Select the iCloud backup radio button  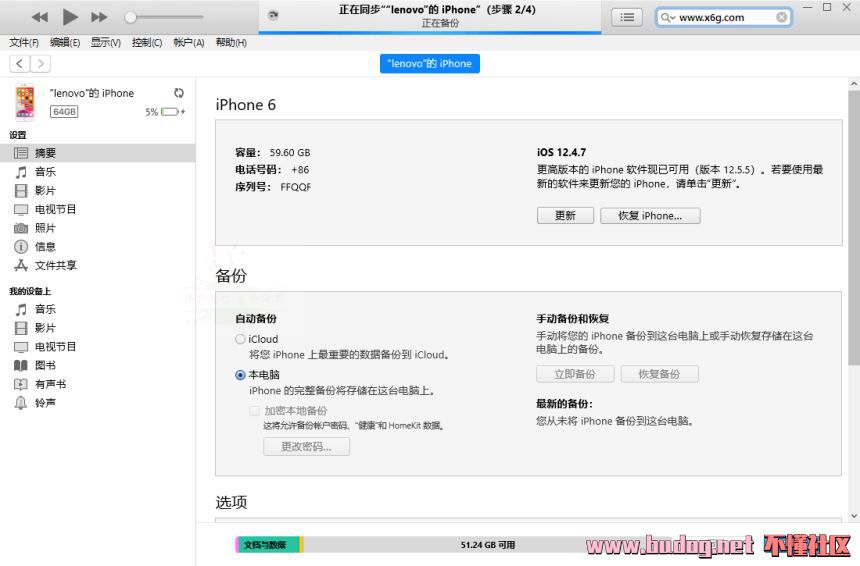pos(240,339)
